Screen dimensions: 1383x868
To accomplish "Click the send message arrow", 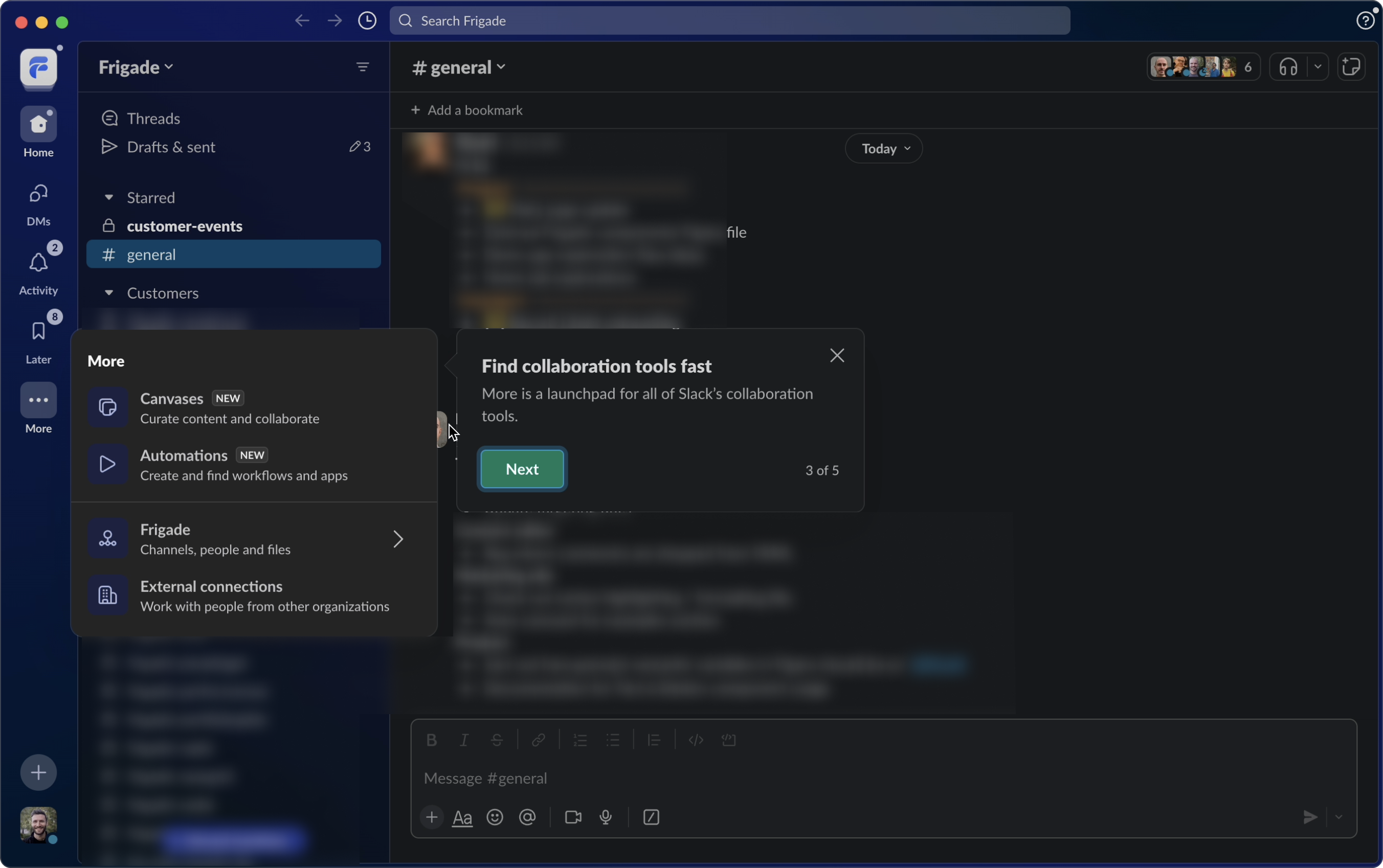I will click(x=1309, y=817).
